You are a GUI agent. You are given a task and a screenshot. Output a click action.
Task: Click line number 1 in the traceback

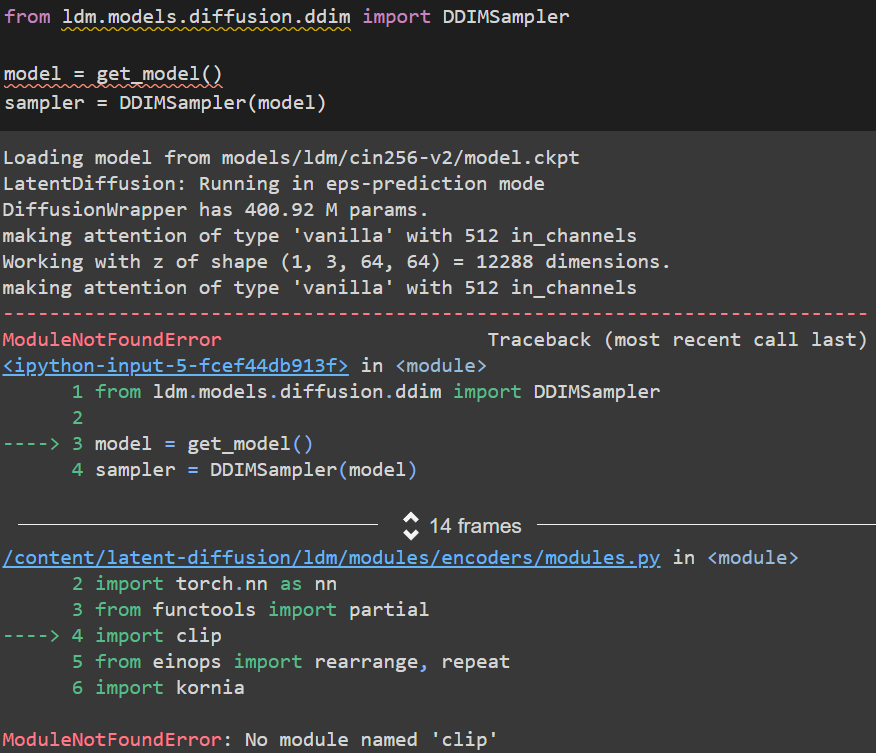click(x=77, y=391)
